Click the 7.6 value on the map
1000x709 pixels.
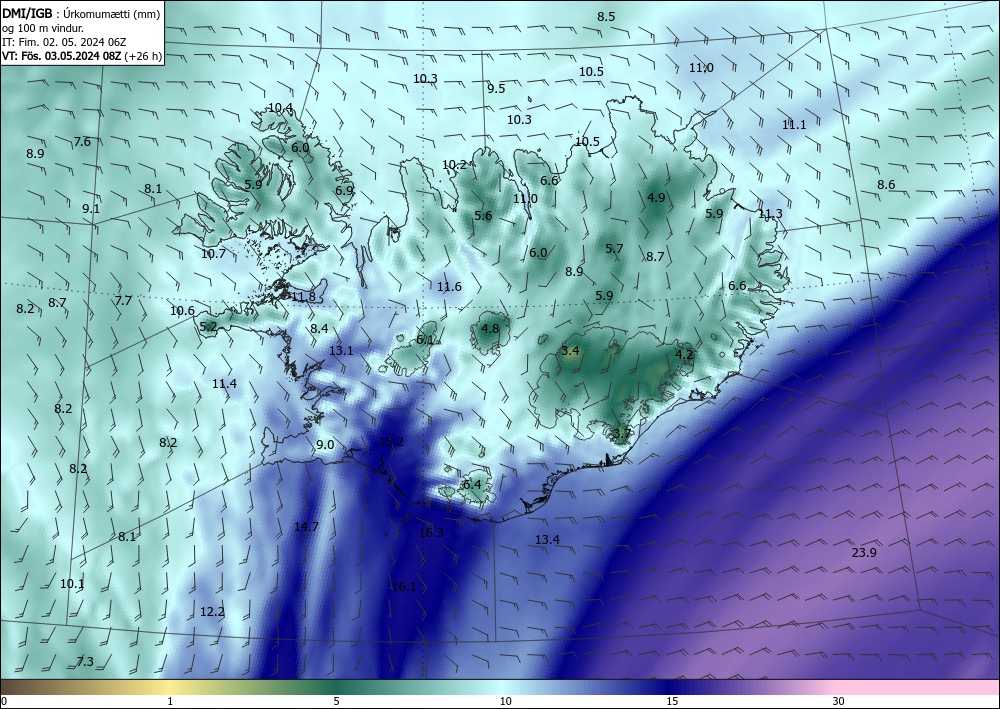82,142
